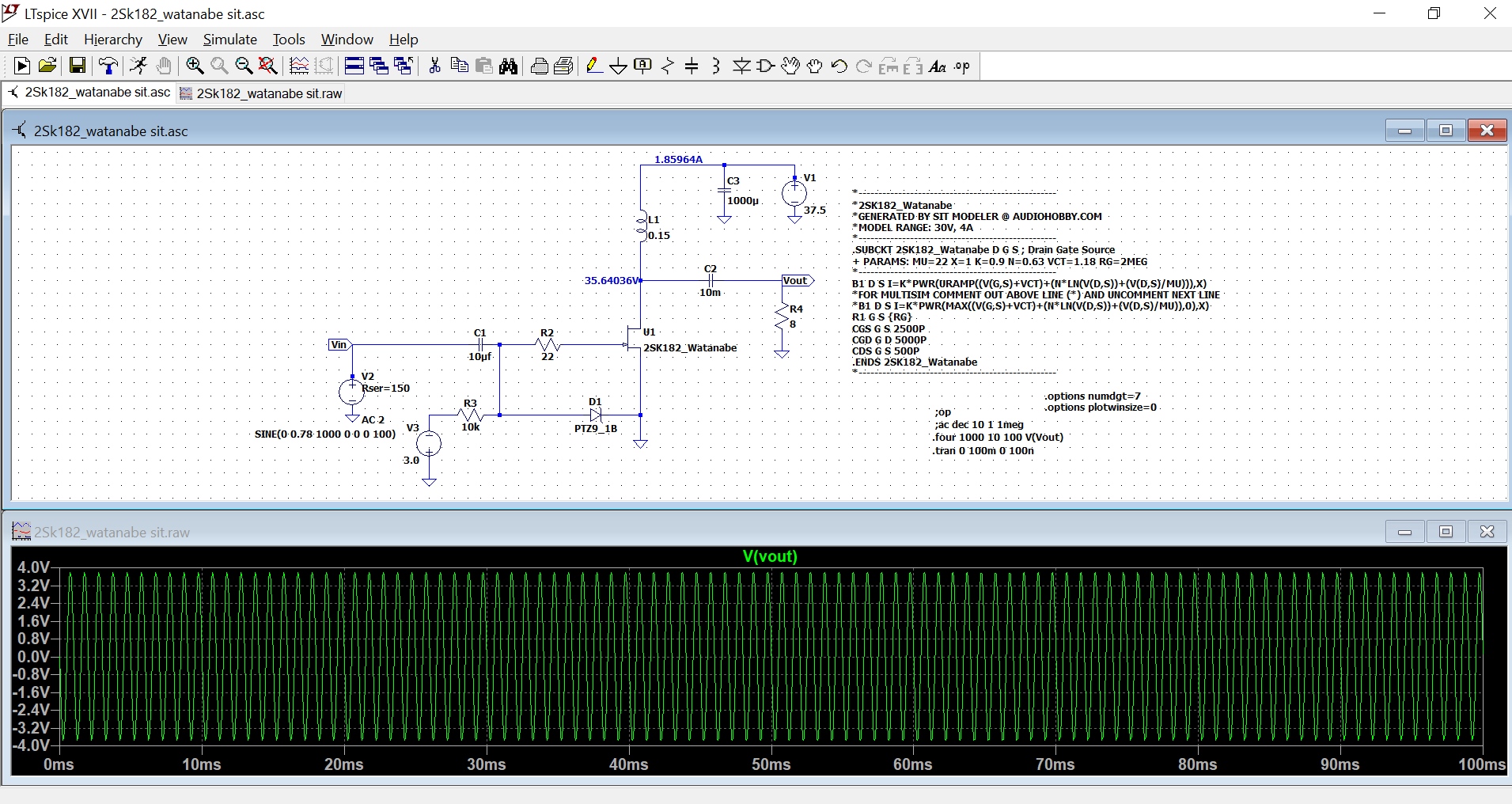Place a Ground symbol tool
This screenshot has width=1512, height=804.
pos(619,66)
